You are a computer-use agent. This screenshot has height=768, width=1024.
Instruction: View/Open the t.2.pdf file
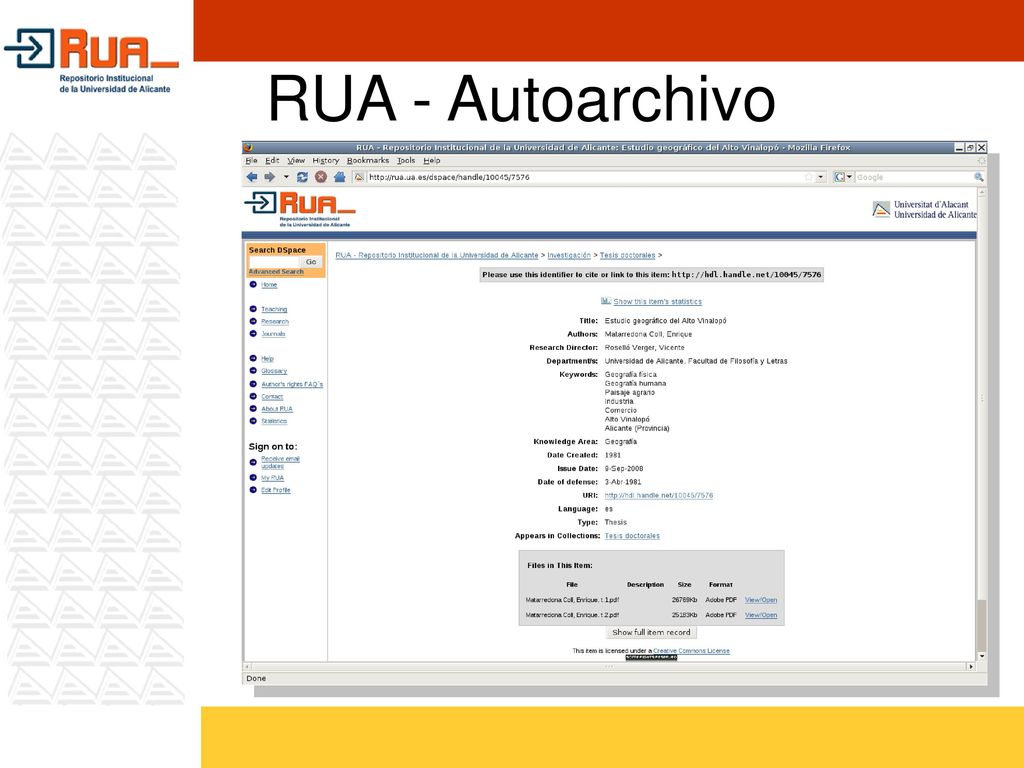point(761,615)
